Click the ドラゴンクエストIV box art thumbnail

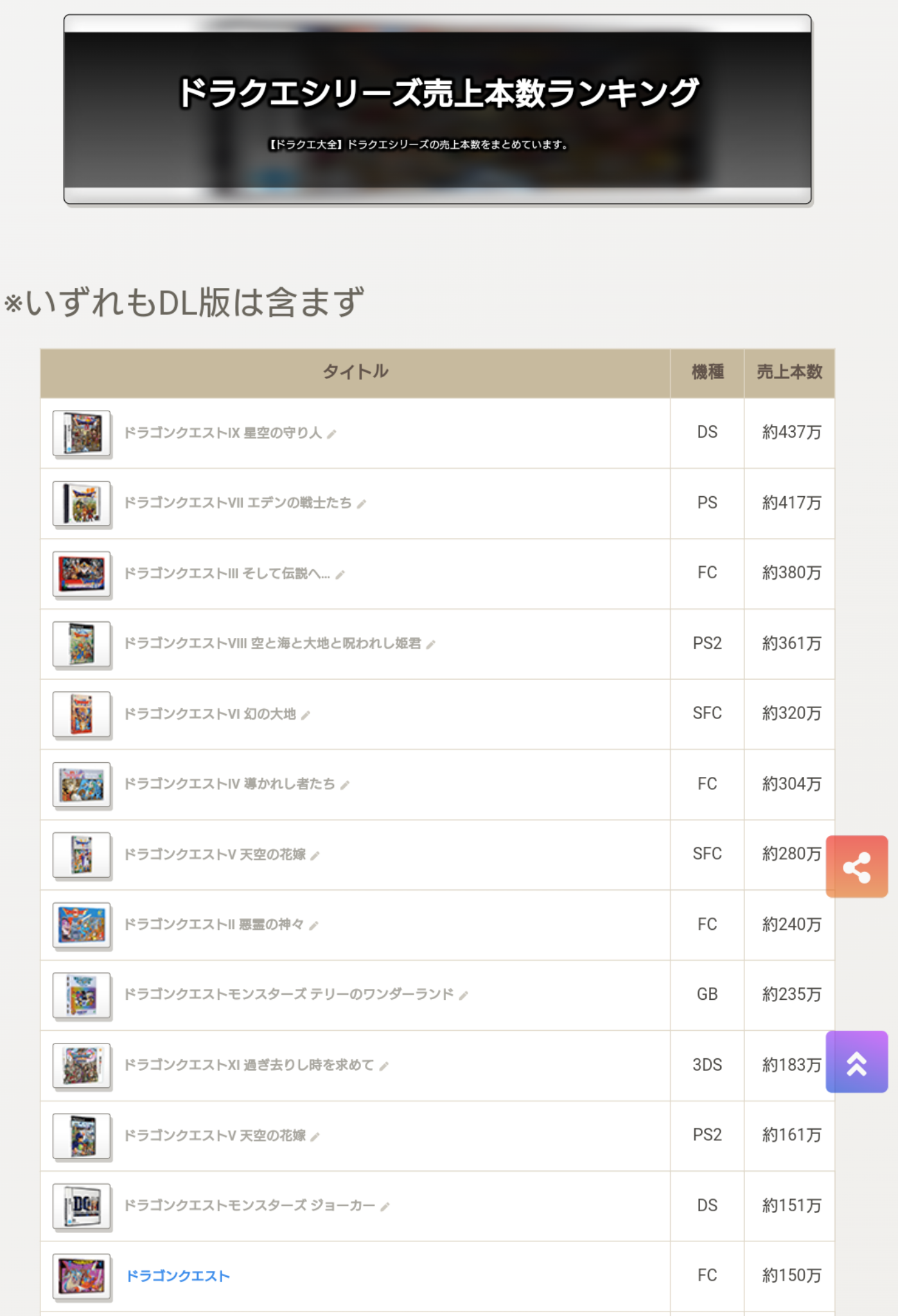tap(82, 785)
